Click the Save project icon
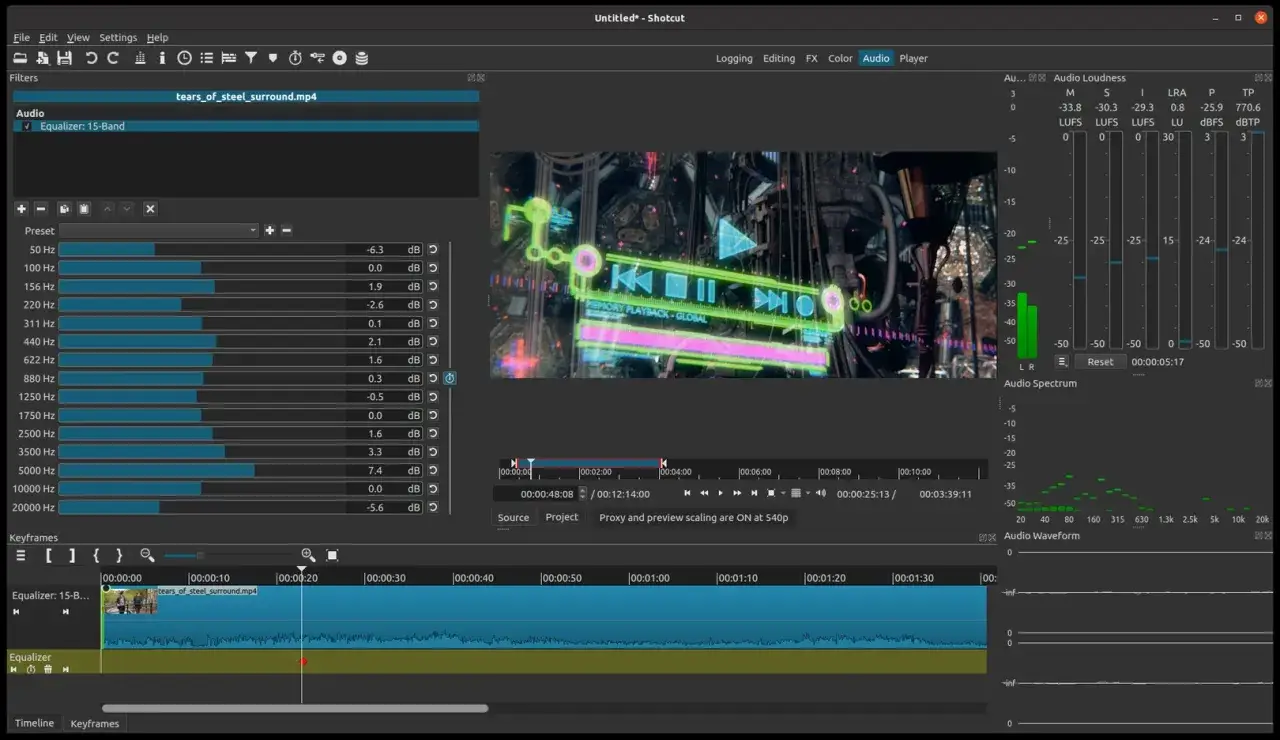Image resolution: width=1280 pixels, height=740 pixels. 64,58
